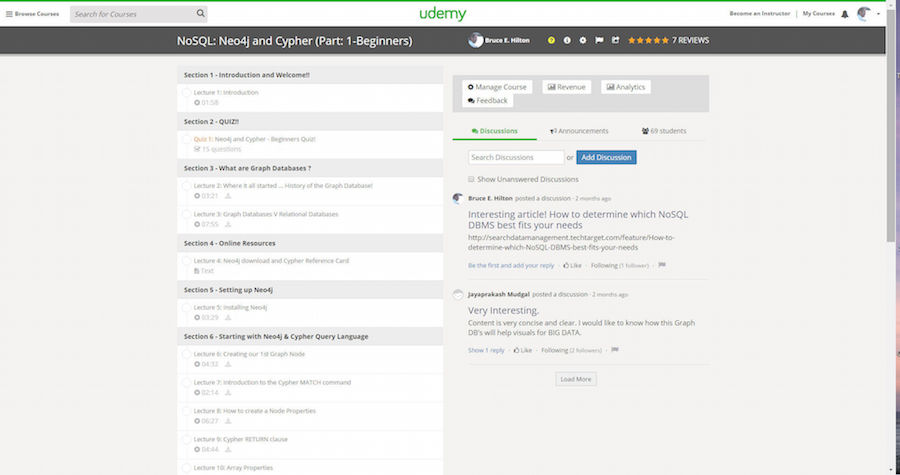The height and width of the screenshot is (475, 900).
Task: Open Lecture 8: How to create Node Properties
Action: [x=254, y=411]
